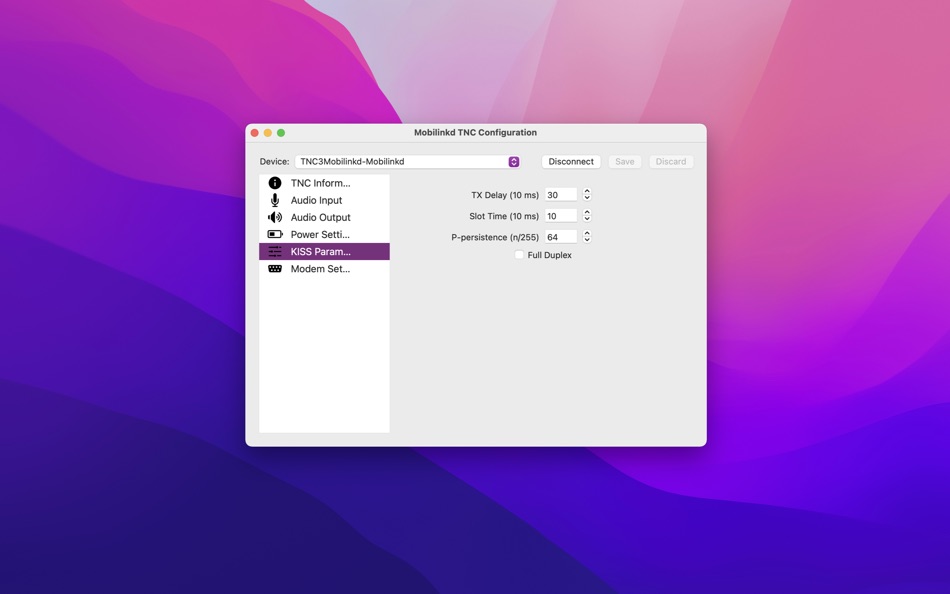Decrease Slot Time with the down stepper
The width and height of the screenshot is (950, 594).
(587, 218)
